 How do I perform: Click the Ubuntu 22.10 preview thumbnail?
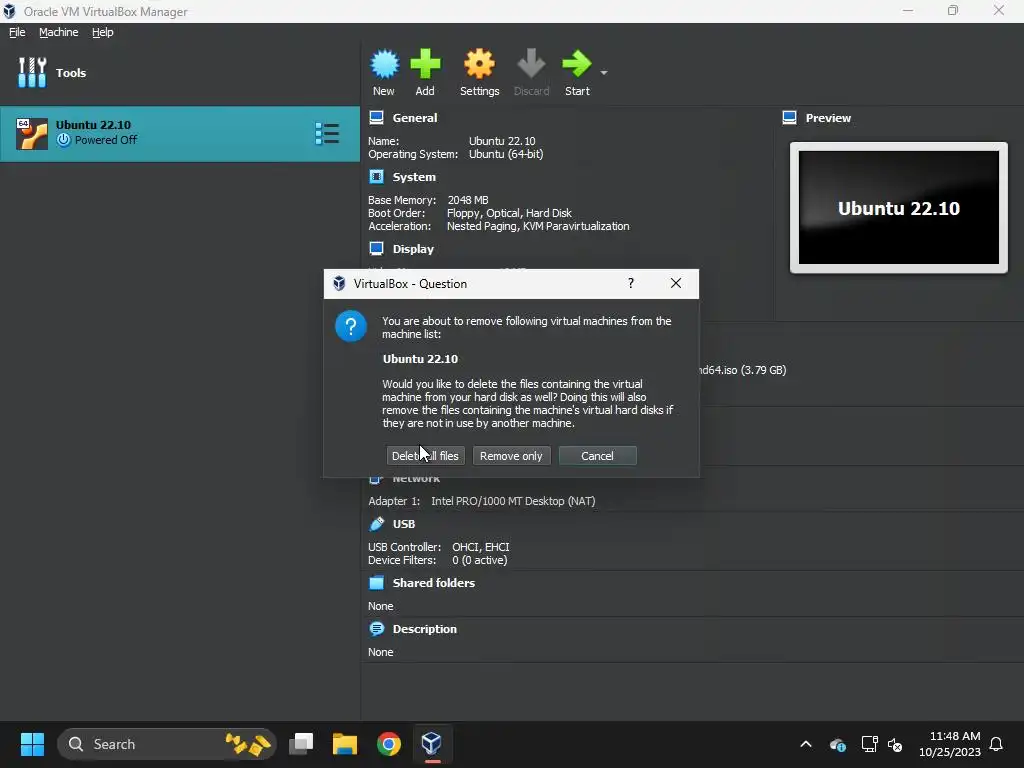click(899, 208)
